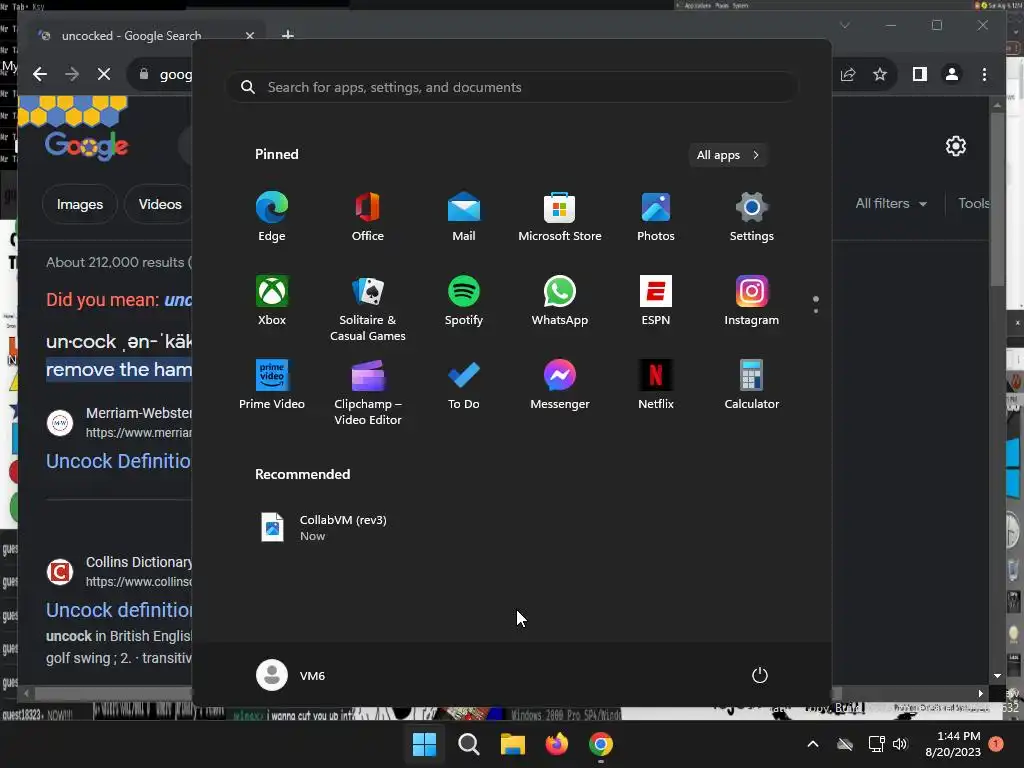Switch to Google Videos results
This screenshot has height=768, width=1024.
click(160, 204)
